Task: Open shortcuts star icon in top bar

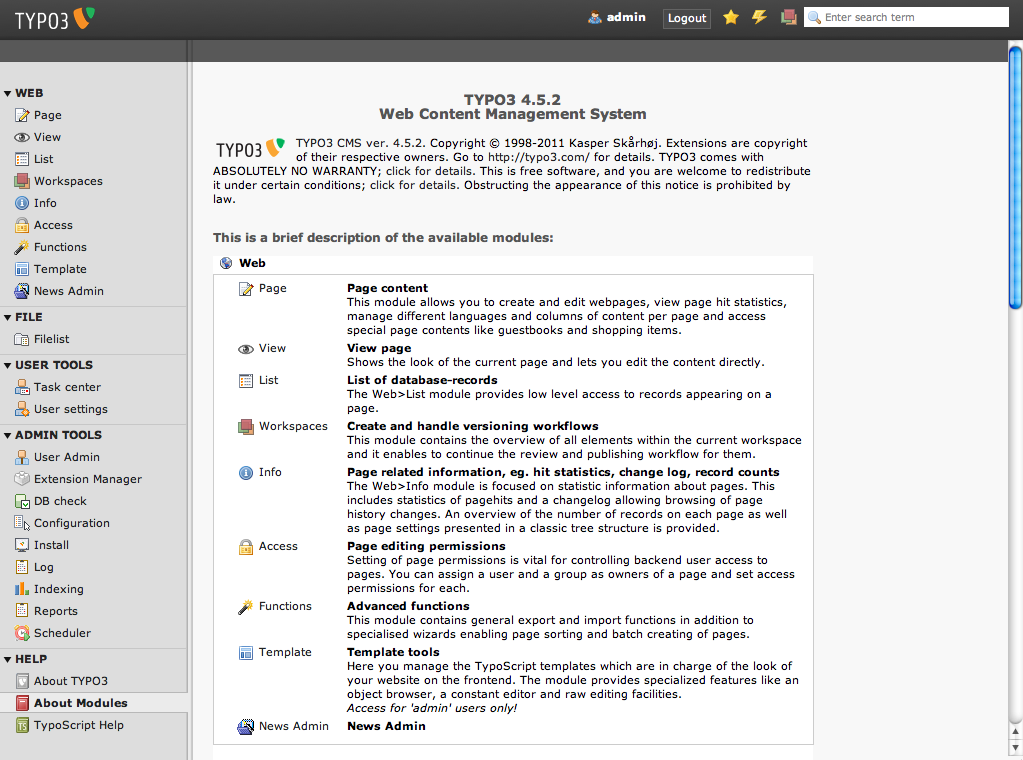Action: 731,18
